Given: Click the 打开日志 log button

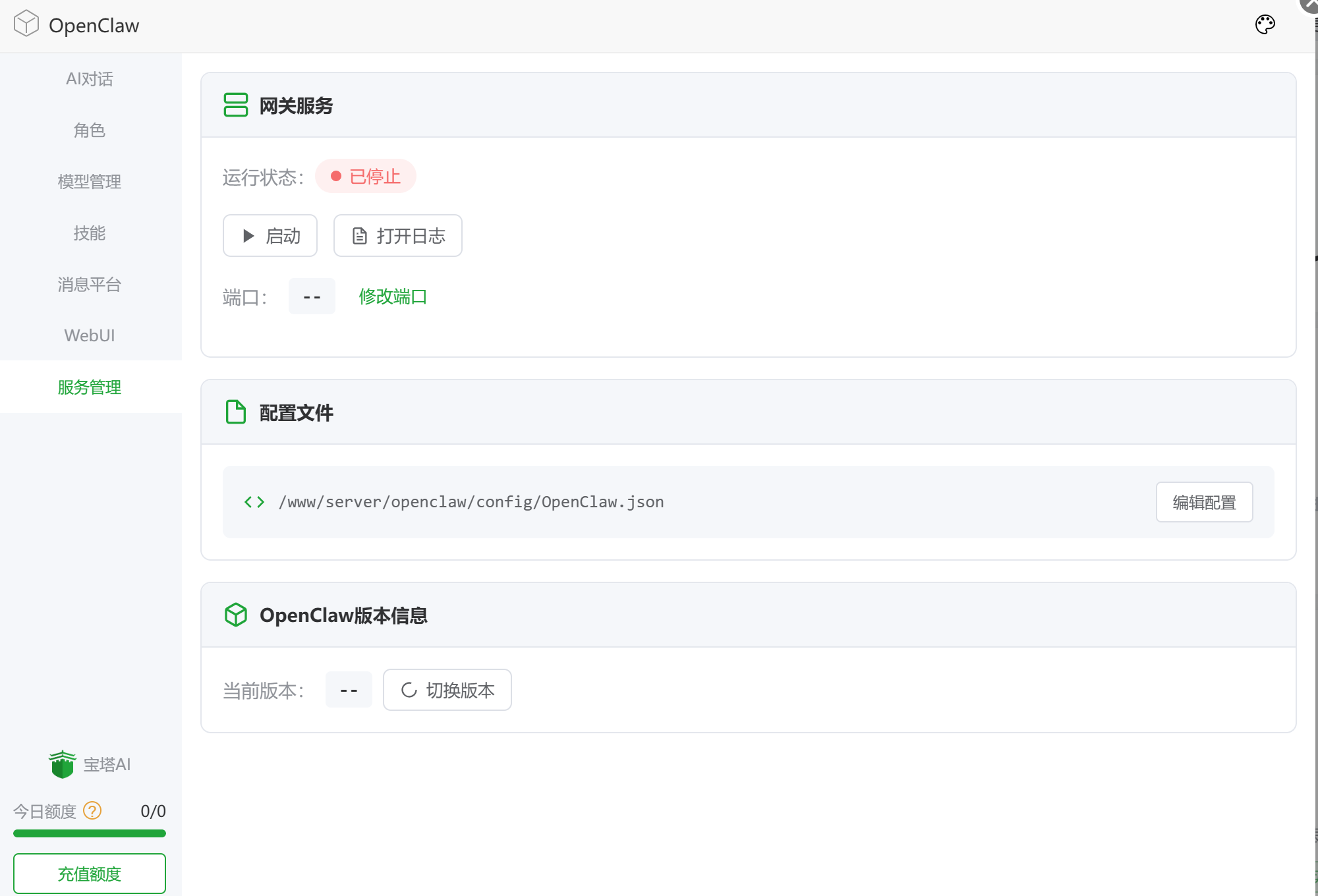Looking at the screenshot, I should click(397, 236).
